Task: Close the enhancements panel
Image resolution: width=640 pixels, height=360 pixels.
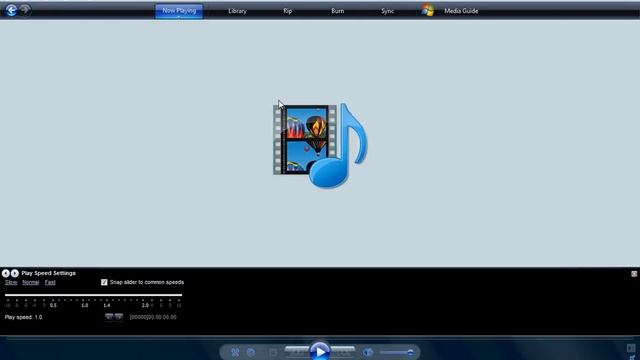Action: pyautogui.click(x=634, y=274)
